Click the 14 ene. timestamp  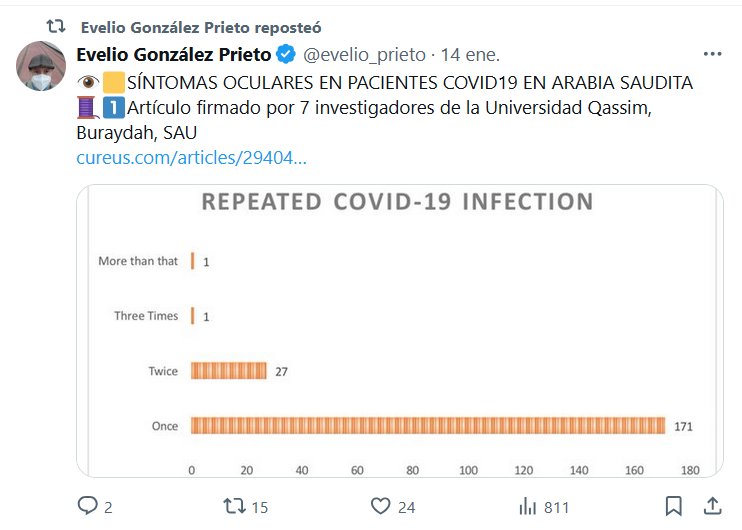[x=470, y=54]
